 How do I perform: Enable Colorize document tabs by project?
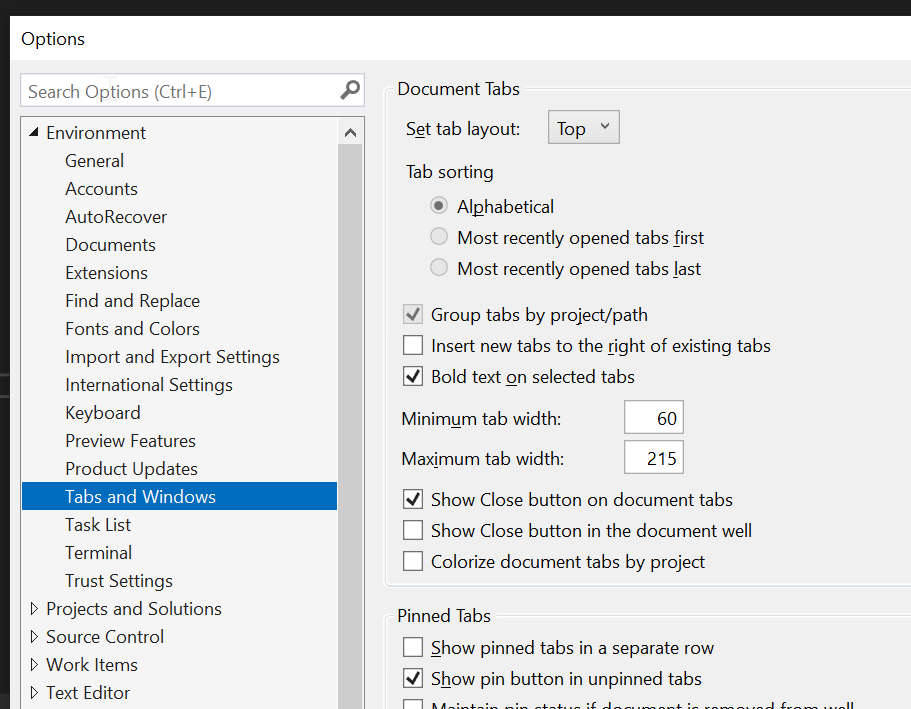pyautogui.click(x=413, y=562)
